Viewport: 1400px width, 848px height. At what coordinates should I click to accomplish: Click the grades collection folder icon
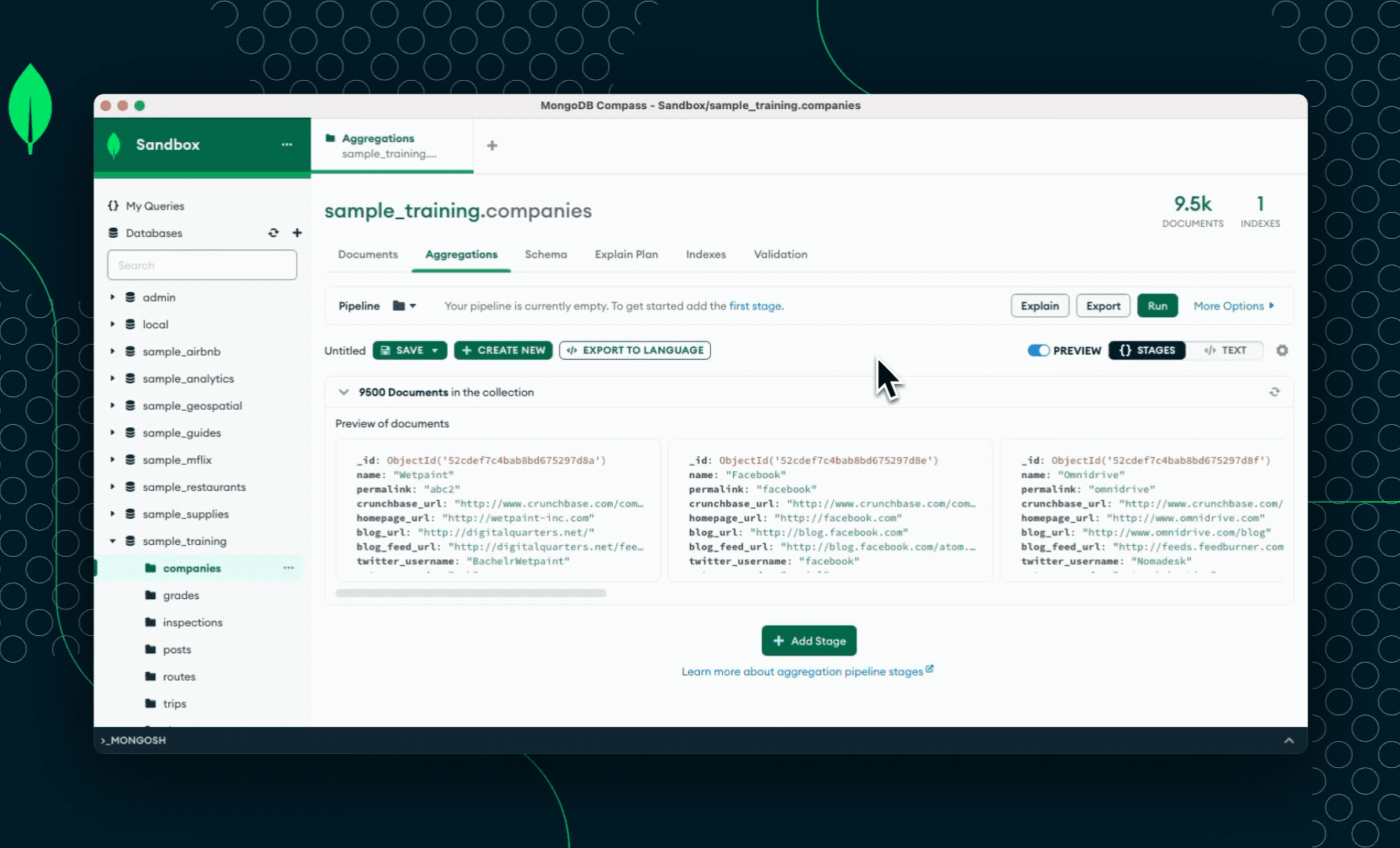151,595
